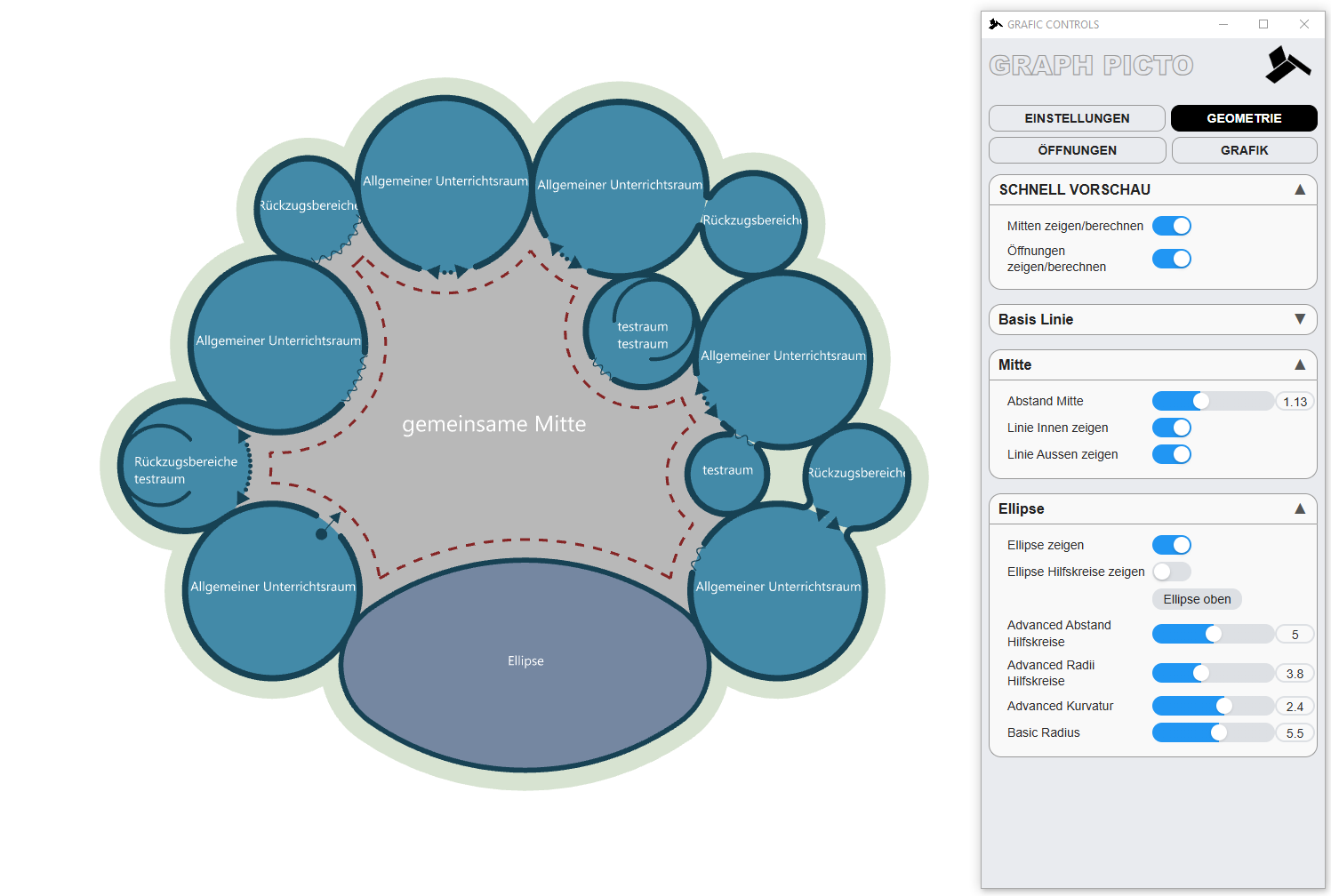
Task: Click the small app icon in title bar
Action: pyautogui.click(x=996, y=24)
